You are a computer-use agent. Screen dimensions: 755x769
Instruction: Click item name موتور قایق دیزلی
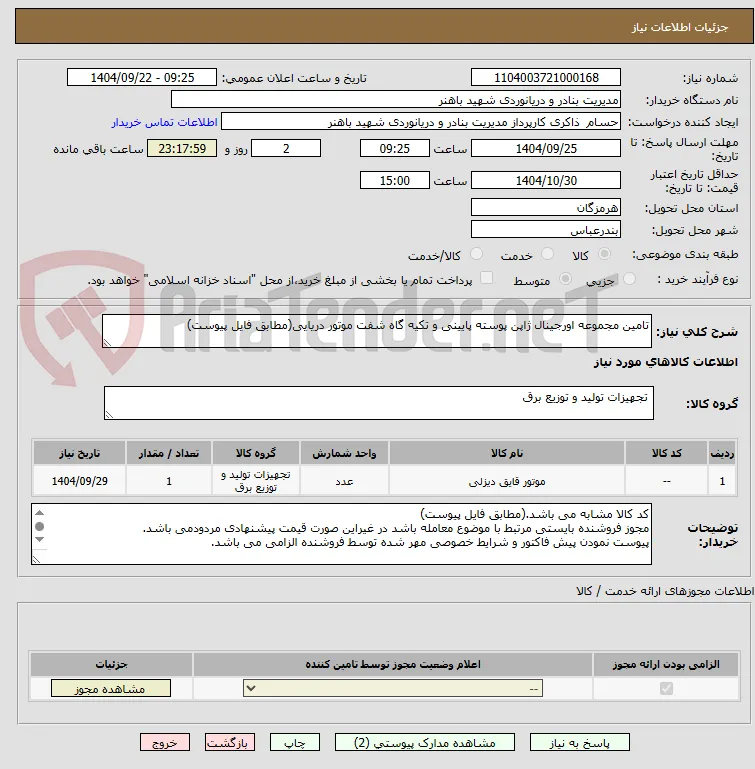click(x=507, y=482)
